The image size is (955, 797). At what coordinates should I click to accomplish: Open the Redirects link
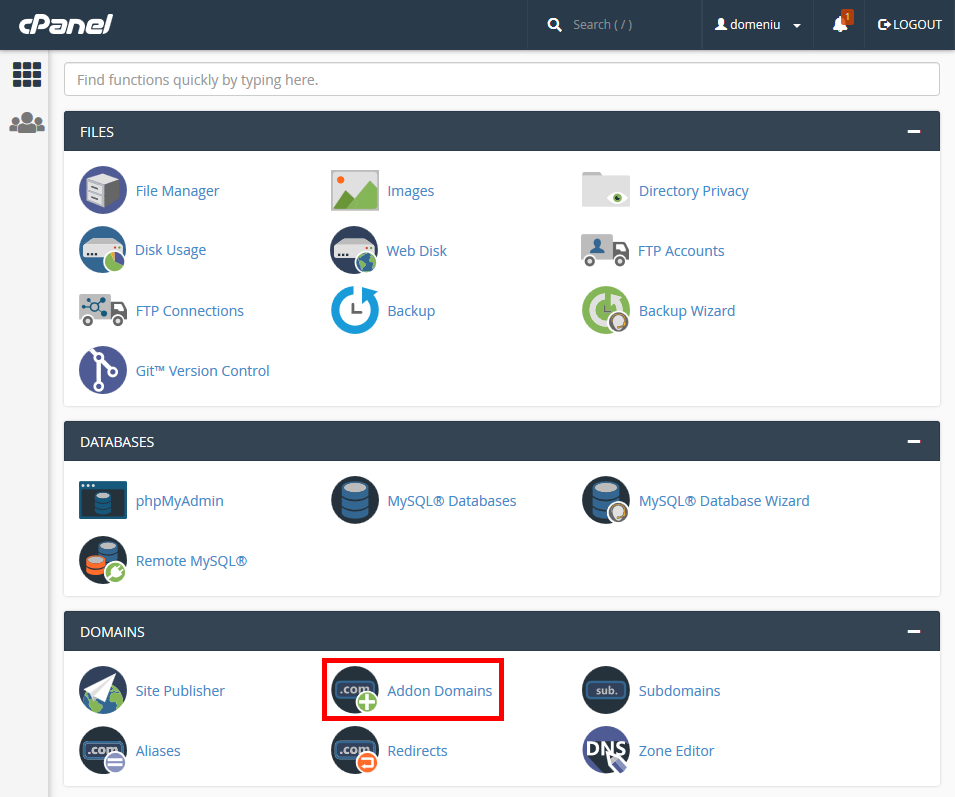pos(417,751)
